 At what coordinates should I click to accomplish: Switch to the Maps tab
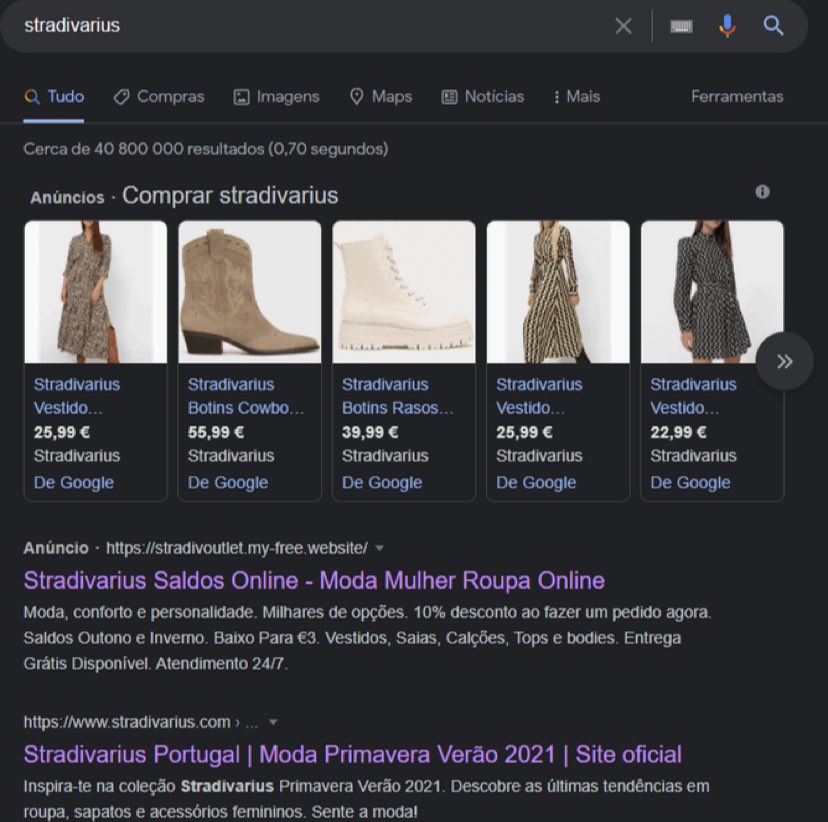point(381,97)
